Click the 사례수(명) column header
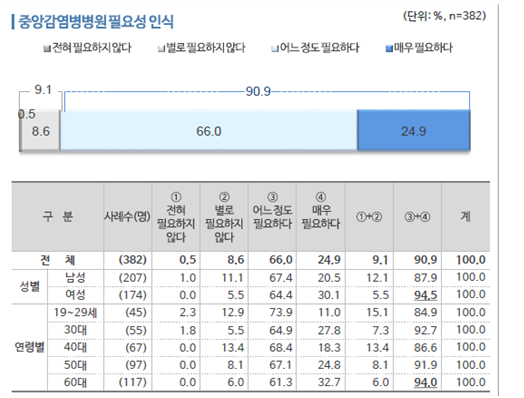The height and width of the screenshot is (398, 524). [127, 217]
